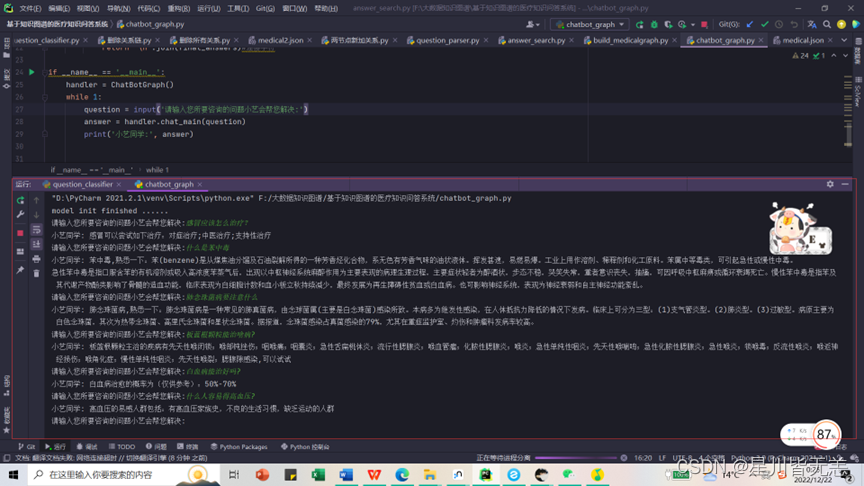Viewport: 864px width, 486px height.
Task: Click the print icon in Run panel
Action: [x=36, y=259]
